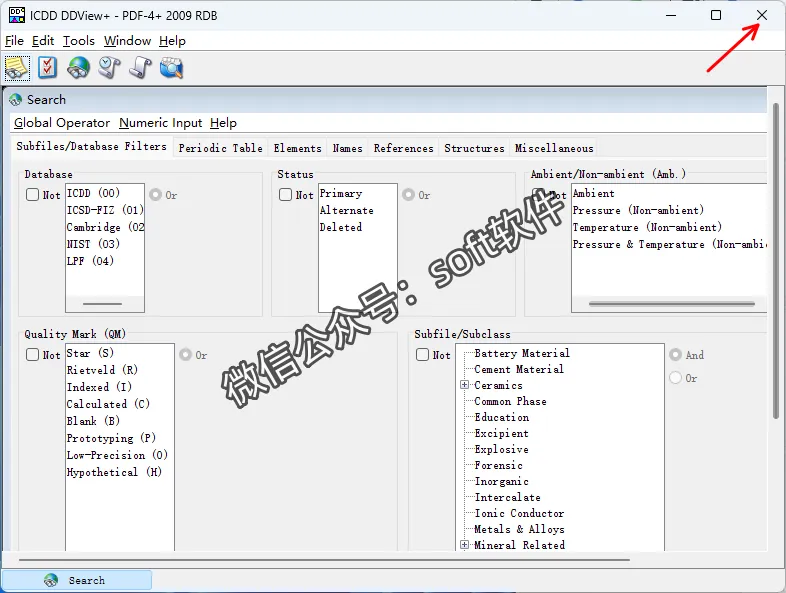This screenshot has width=786, height=593.
Task: Select Explosive subfile
Action: (x=501, y=449)
